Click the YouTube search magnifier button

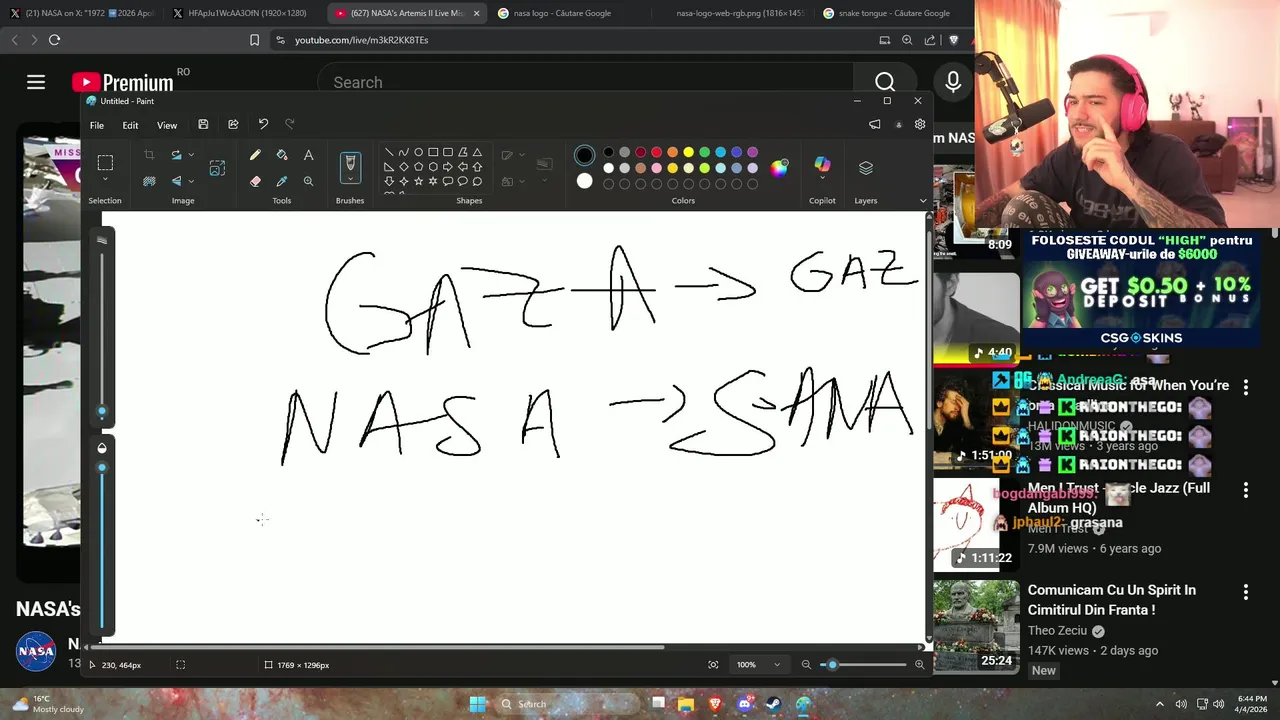(x=885, y=82)
